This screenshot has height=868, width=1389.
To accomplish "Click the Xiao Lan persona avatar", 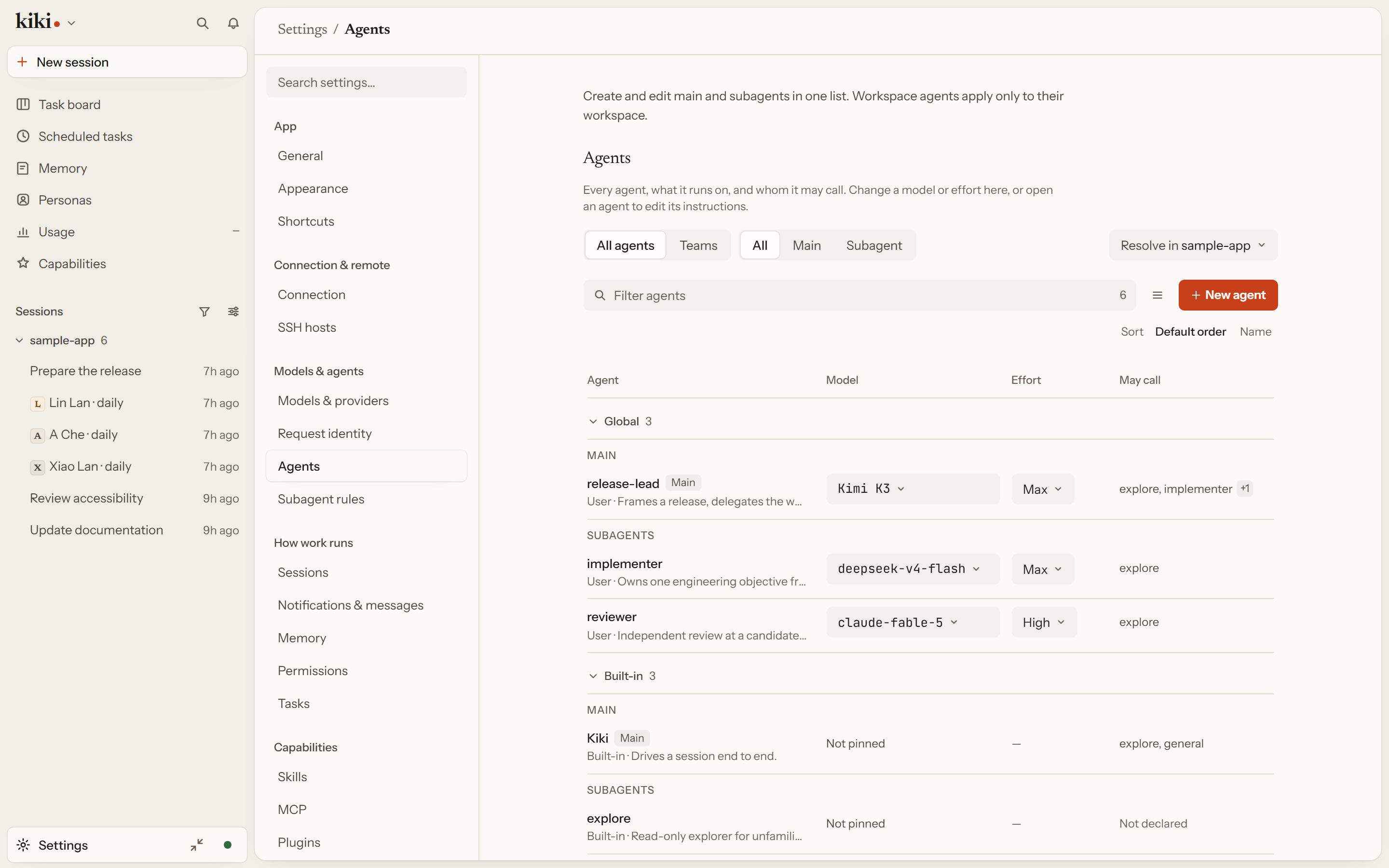I will [x=37, y=467].
